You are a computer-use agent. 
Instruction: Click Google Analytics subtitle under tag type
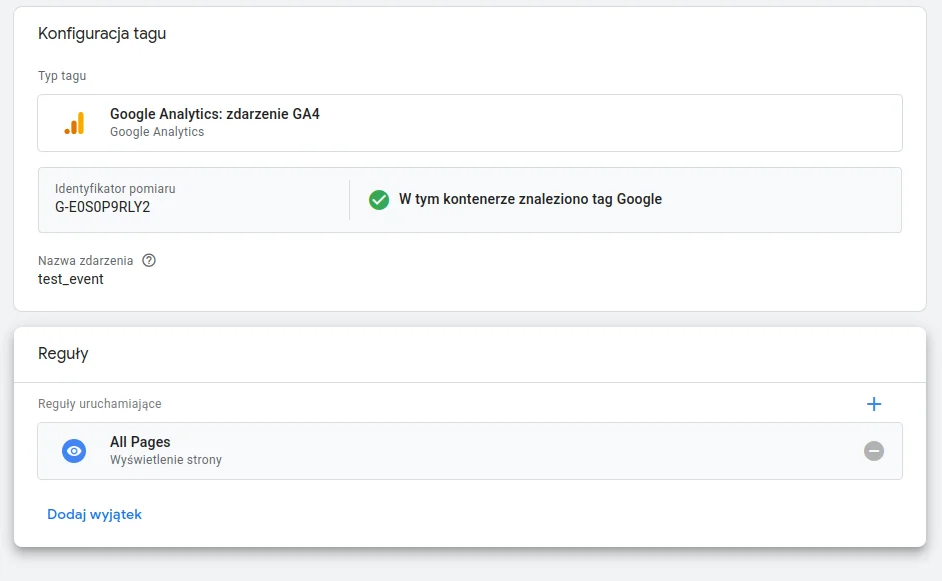157,132
